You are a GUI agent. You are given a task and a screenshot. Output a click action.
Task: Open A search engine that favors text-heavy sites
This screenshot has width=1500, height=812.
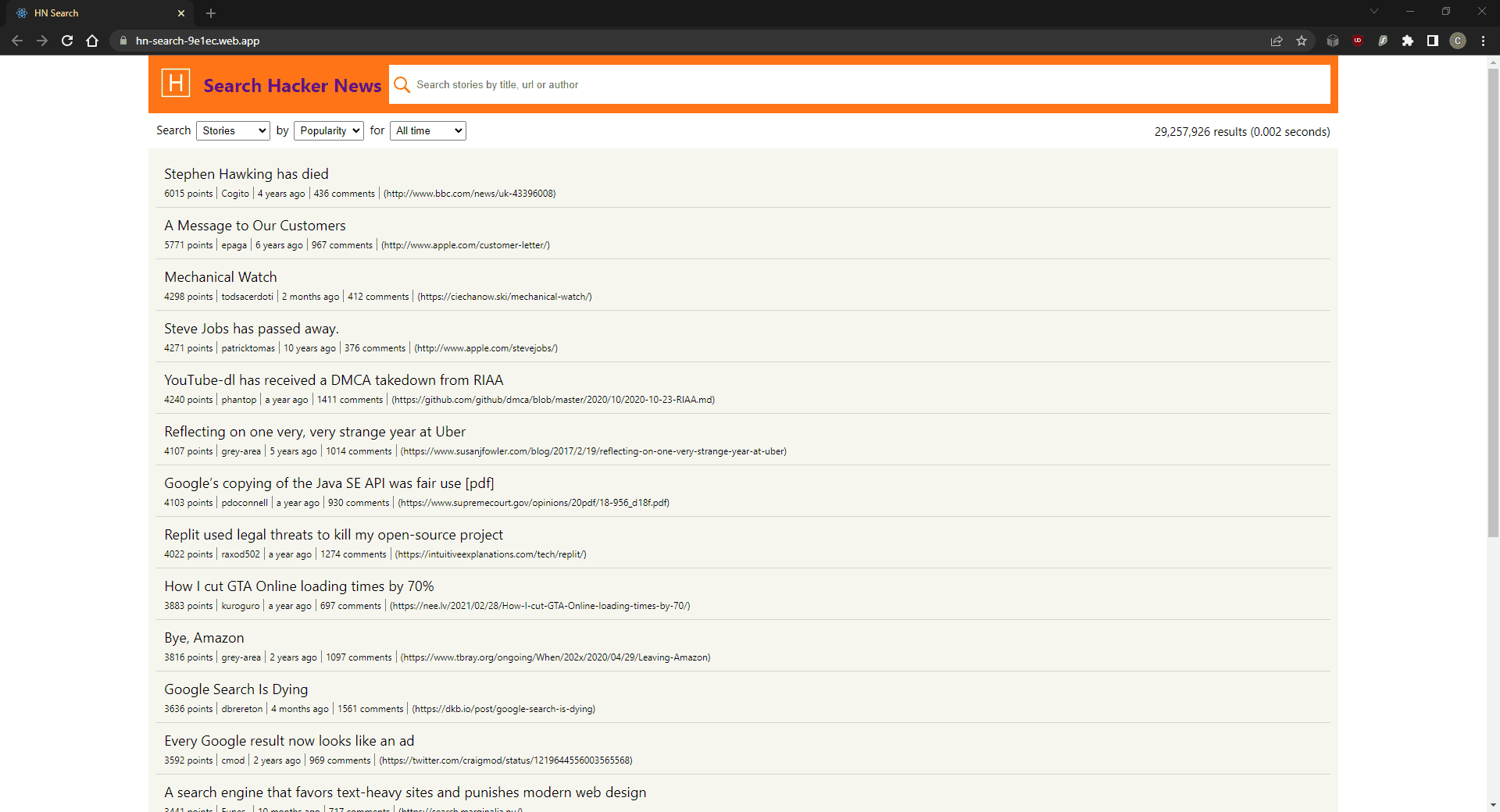click(x=405, y=792)
